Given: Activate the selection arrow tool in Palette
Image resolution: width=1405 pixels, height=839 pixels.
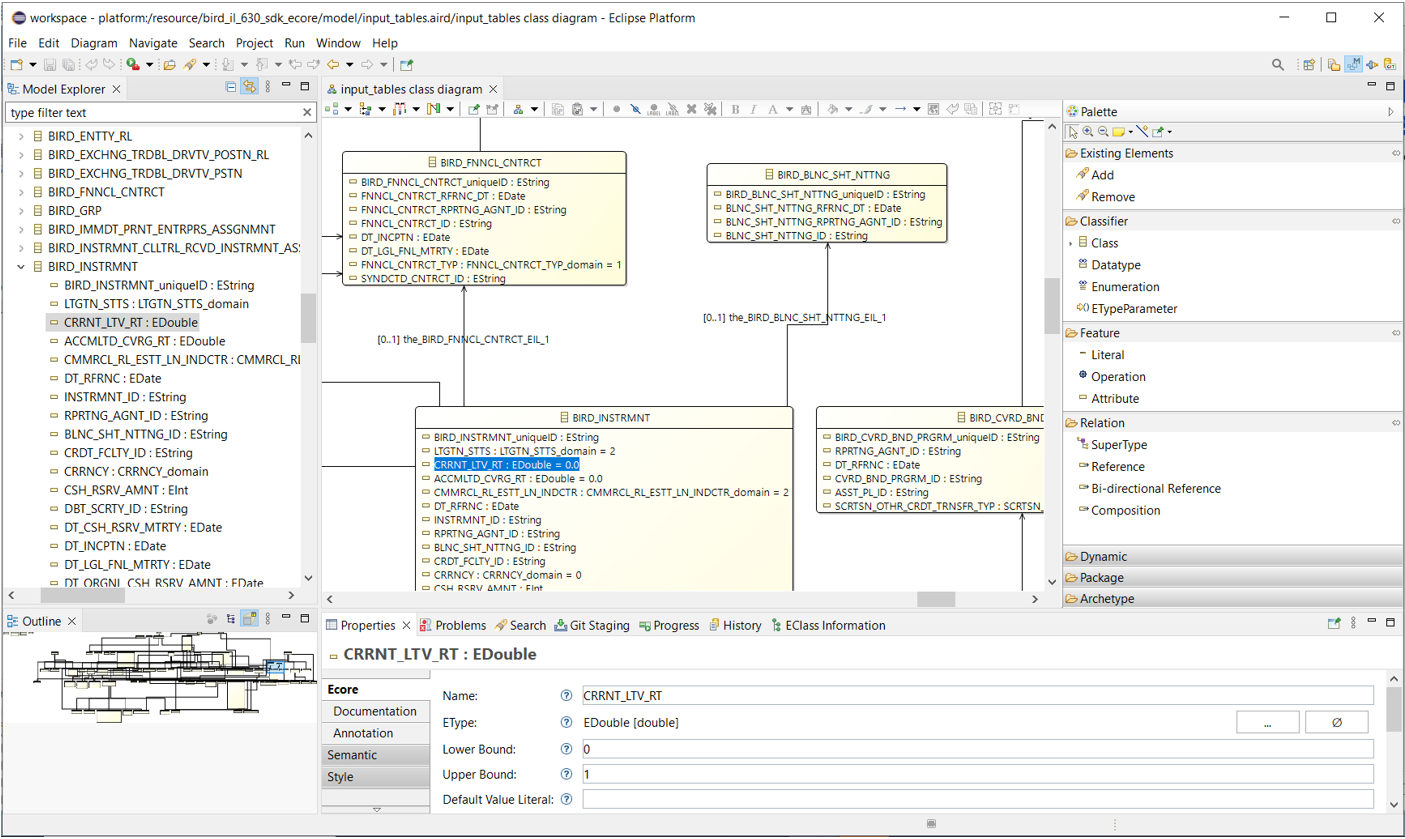Looking at the screenshot, I should [1073, 131].
